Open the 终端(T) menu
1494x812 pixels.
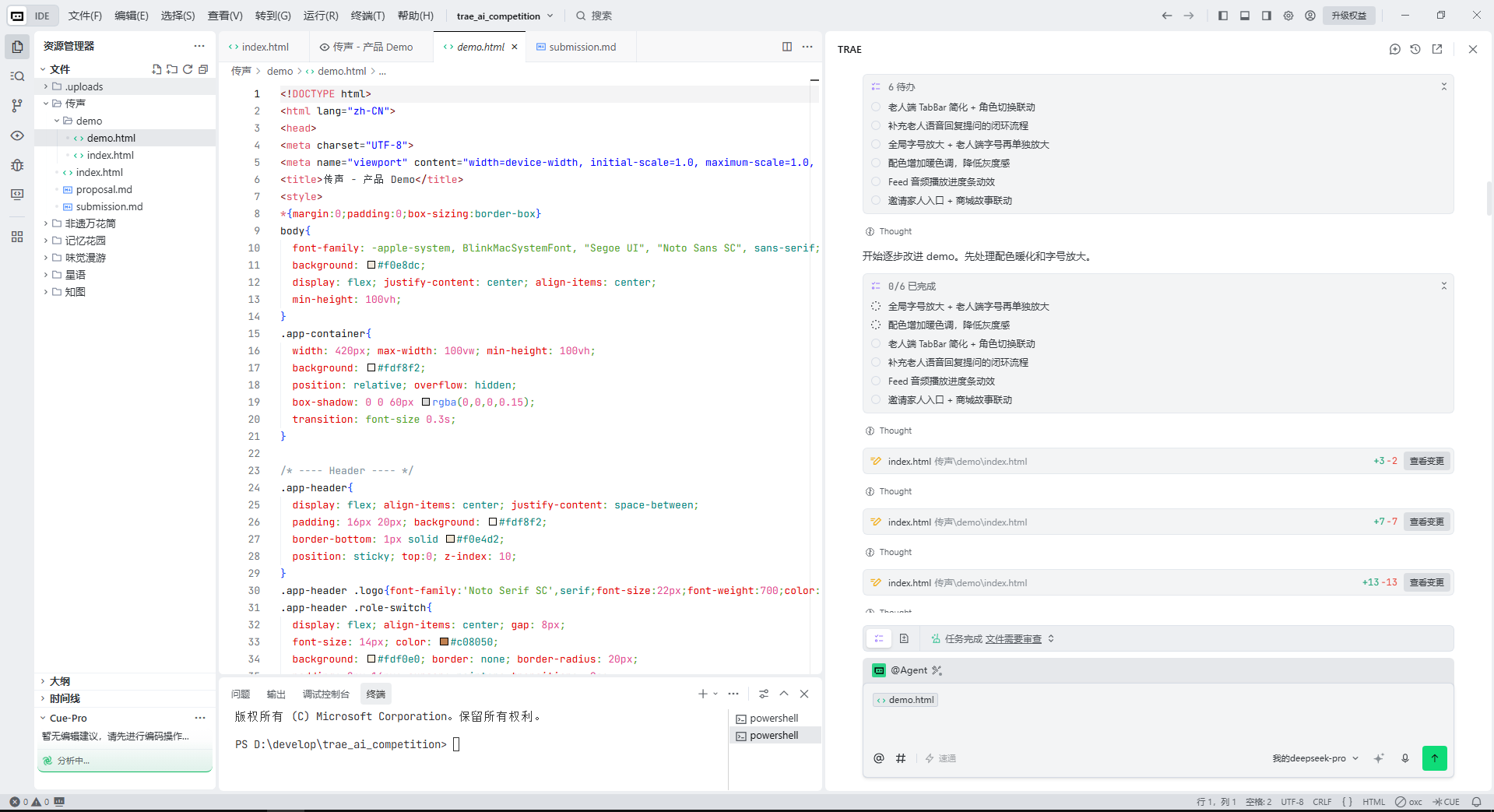coord(367,16)
